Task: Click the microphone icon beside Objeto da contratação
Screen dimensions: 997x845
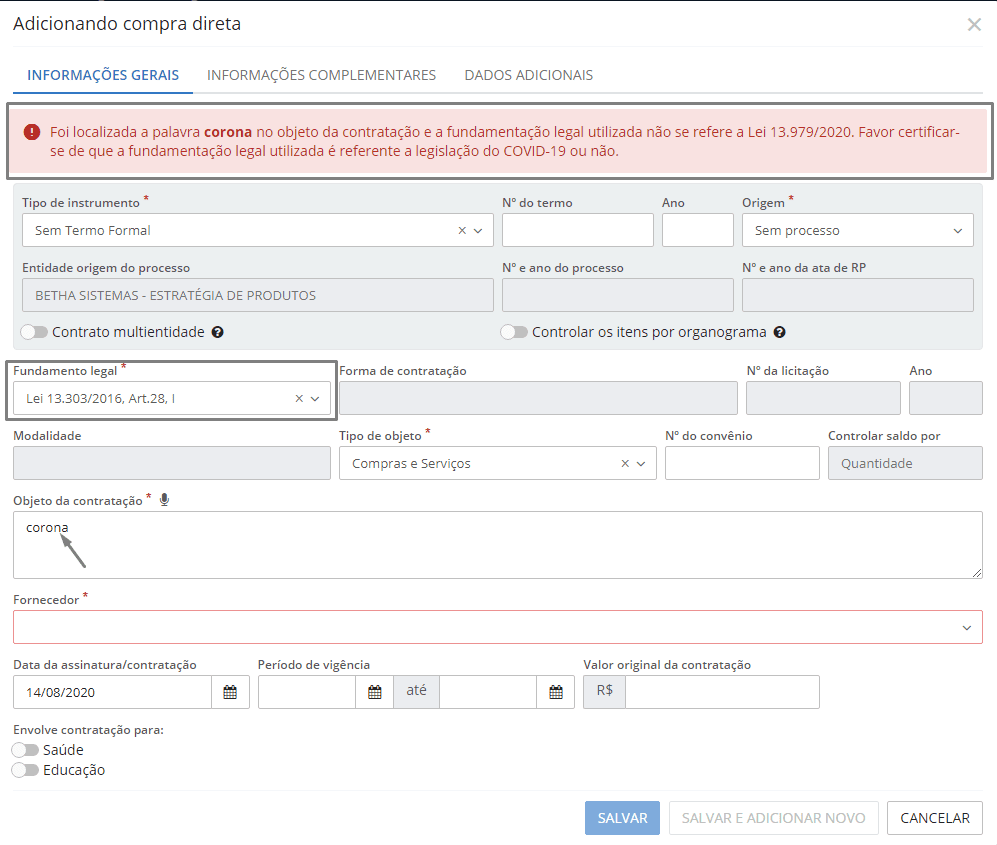Action: click(x=164, y=500)
